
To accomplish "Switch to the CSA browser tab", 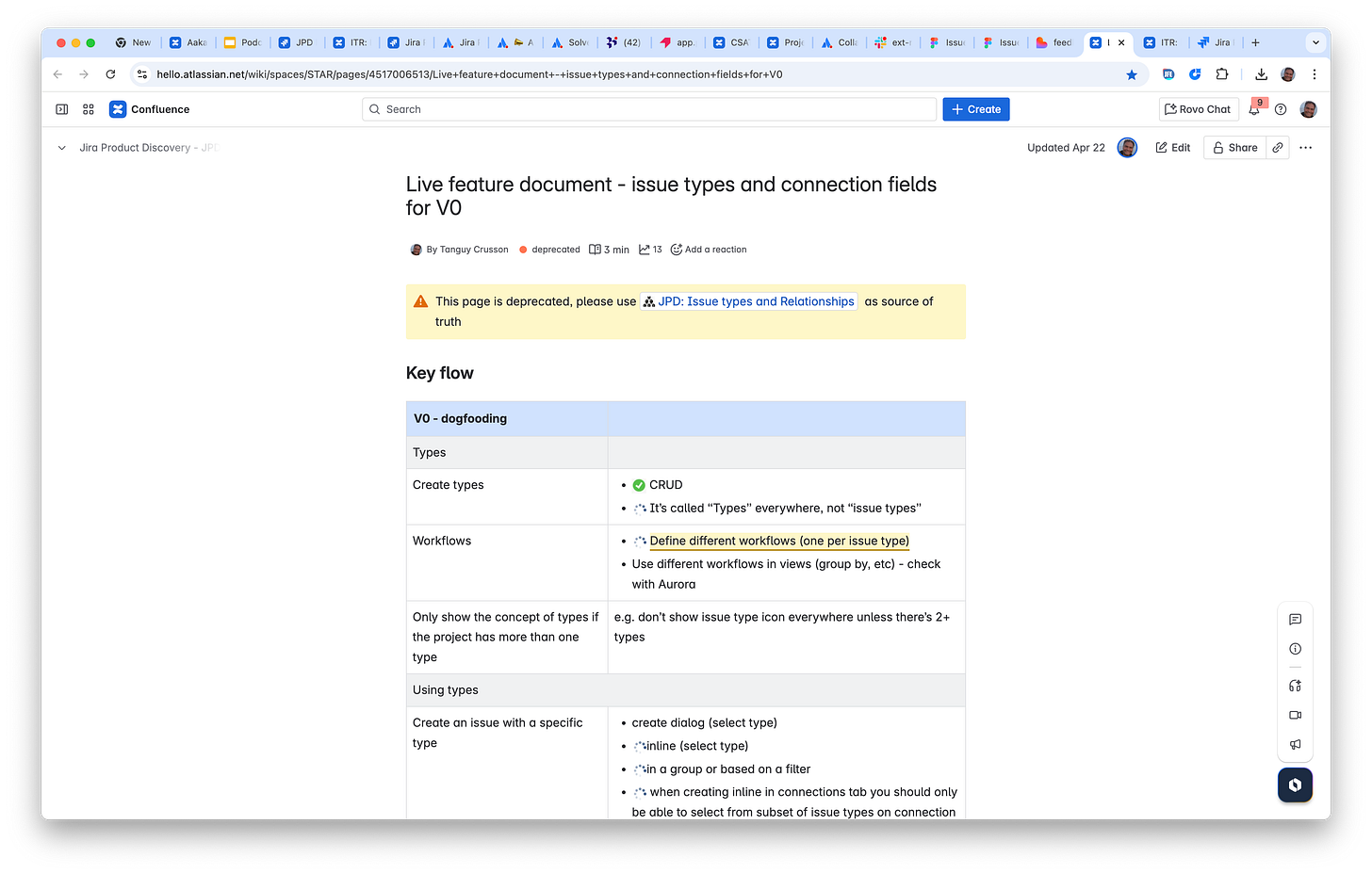I will pyautogui.click(x=731, y=42).
